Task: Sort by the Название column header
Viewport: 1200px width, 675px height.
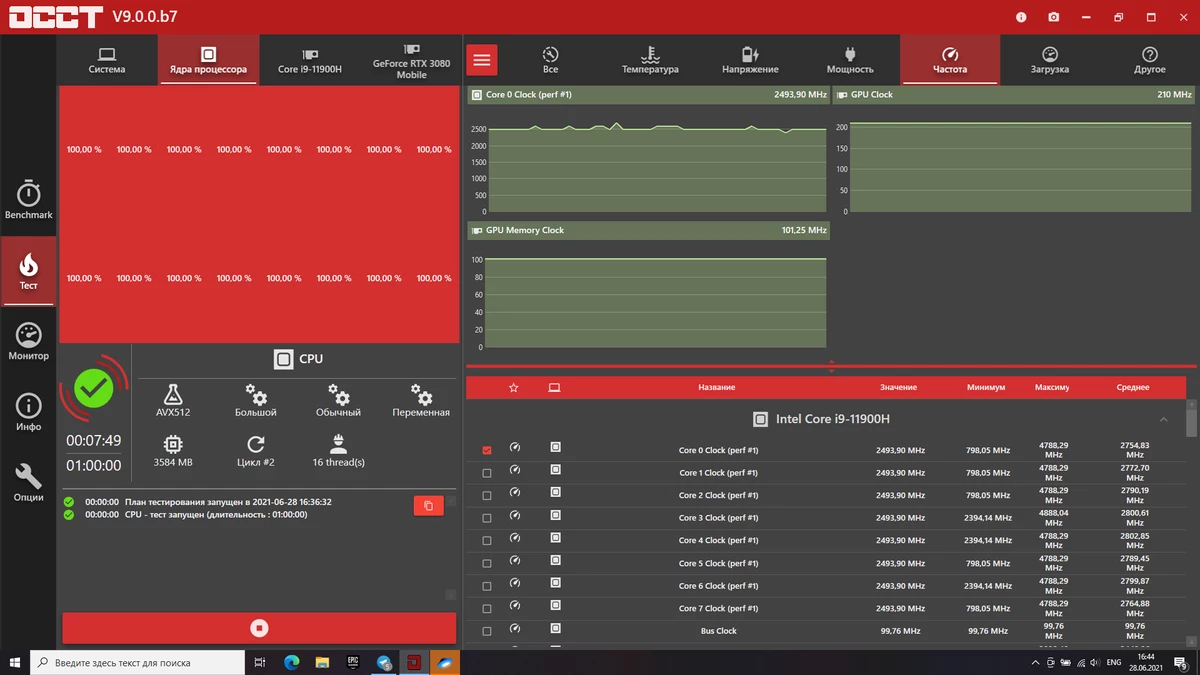Action: click(717, 387)
